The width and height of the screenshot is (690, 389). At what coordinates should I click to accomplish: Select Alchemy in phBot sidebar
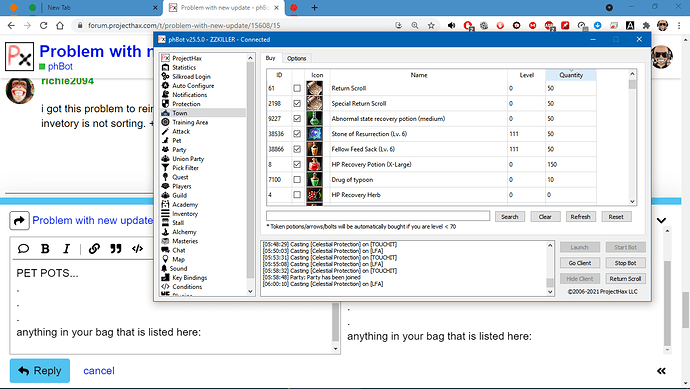click(184, 232)
